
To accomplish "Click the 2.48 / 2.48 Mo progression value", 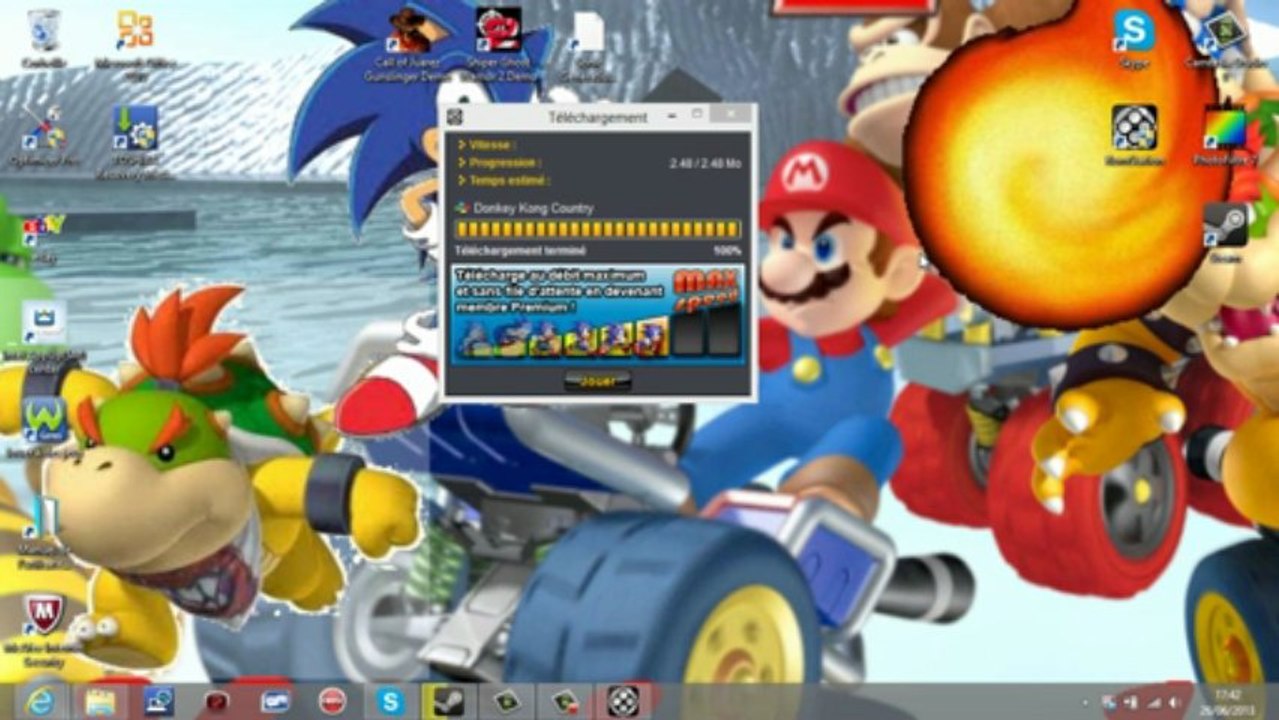I will tap(705, 162).
